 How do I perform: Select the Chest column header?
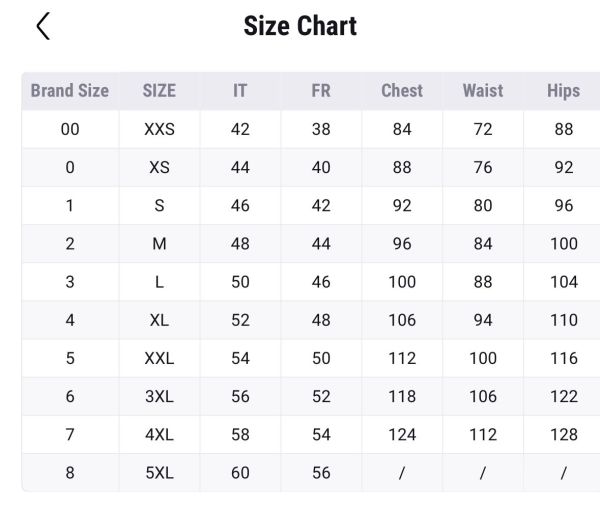(402, 91)
